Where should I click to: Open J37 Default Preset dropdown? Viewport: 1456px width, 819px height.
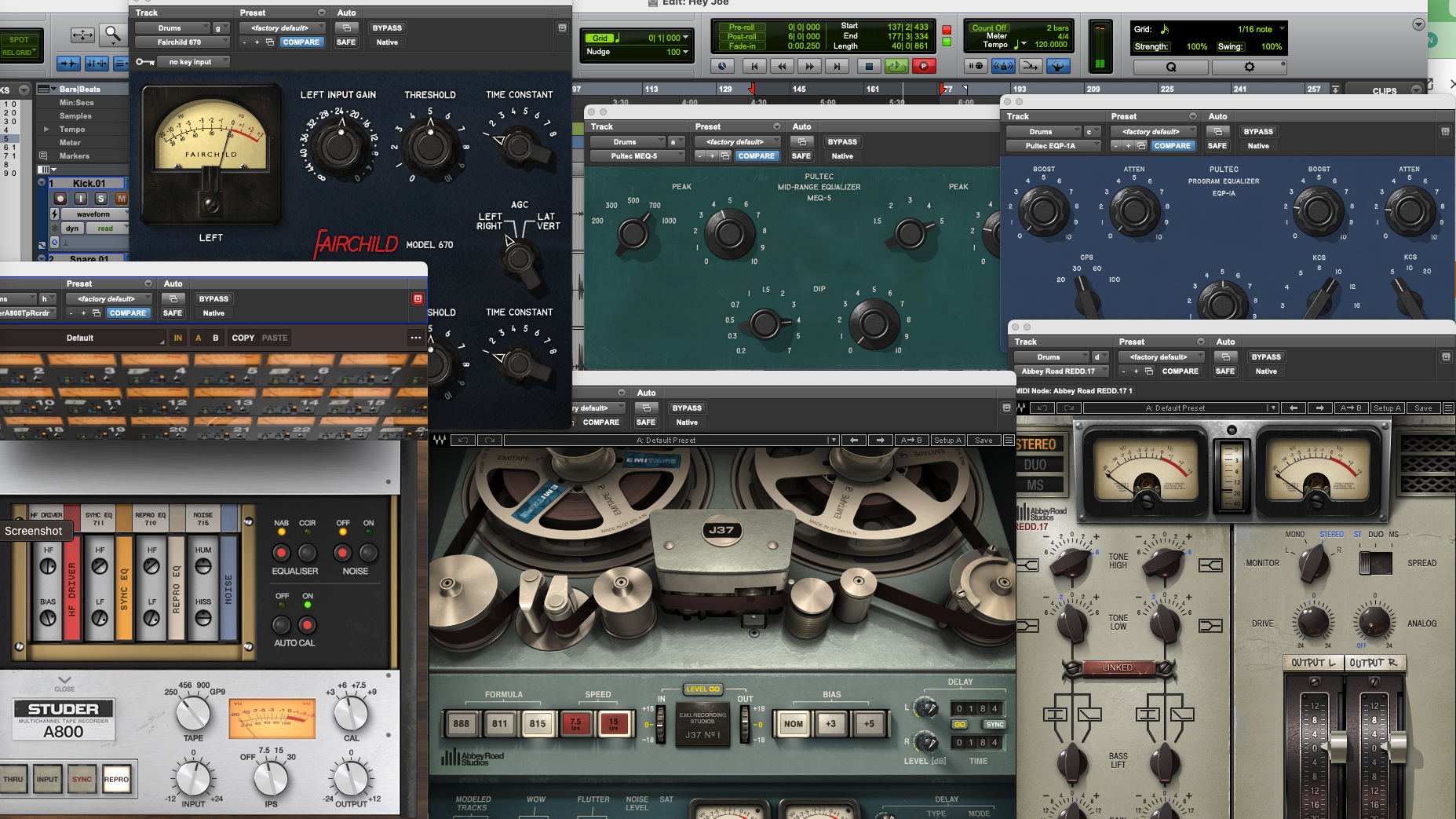coord(672,441)
